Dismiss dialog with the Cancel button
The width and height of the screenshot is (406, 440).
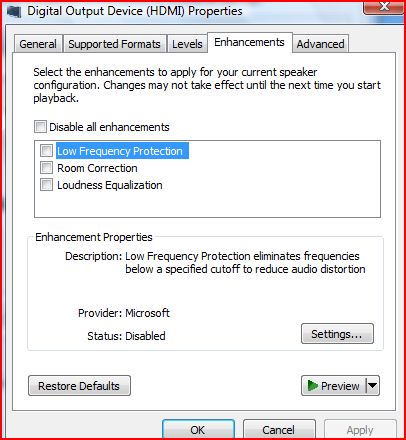pyautogui.click(x=279, y=429)
